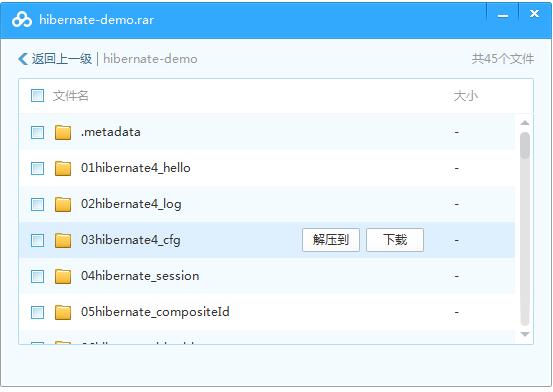Viewport: 553px width, 392px height.
Task: Click the scrollbar up arrow
Action: pos(525,123)
